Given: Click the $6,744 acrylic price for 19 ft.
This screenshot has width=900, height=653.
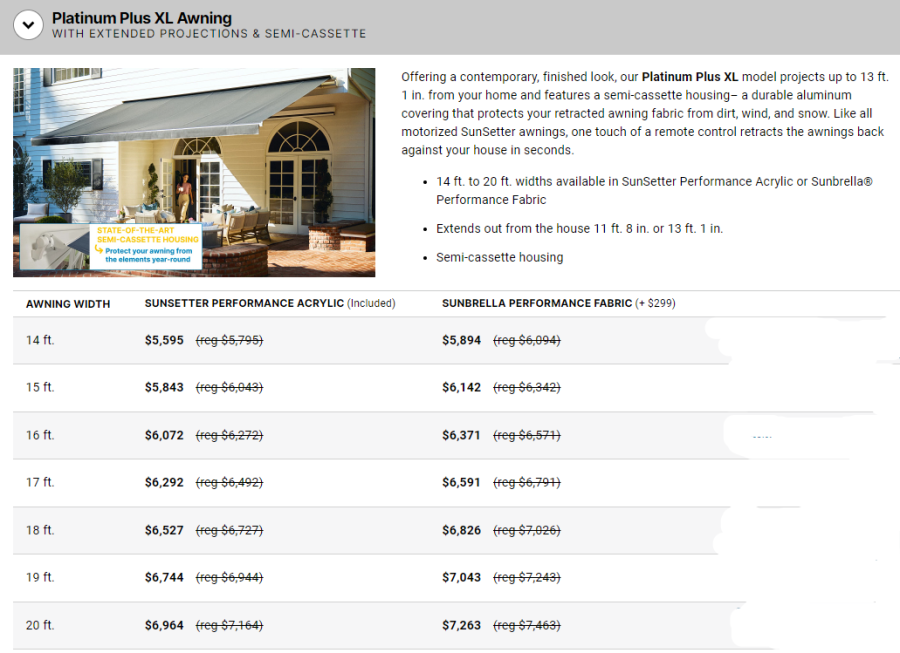Looking at the screenshot, I should [164, 577].
